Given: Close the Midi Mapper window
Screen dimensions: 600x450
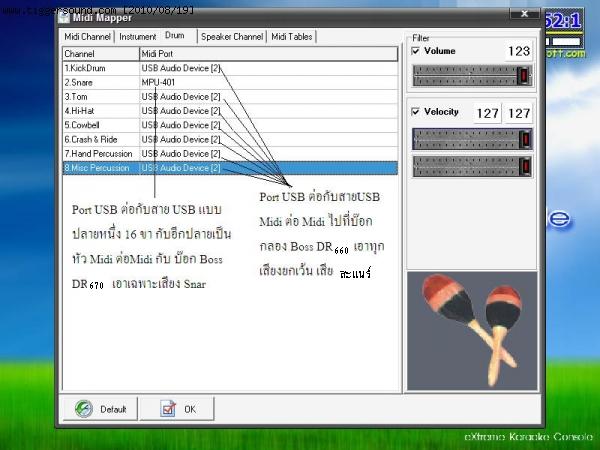Looking at the screenshot, I should pos(524,14).
